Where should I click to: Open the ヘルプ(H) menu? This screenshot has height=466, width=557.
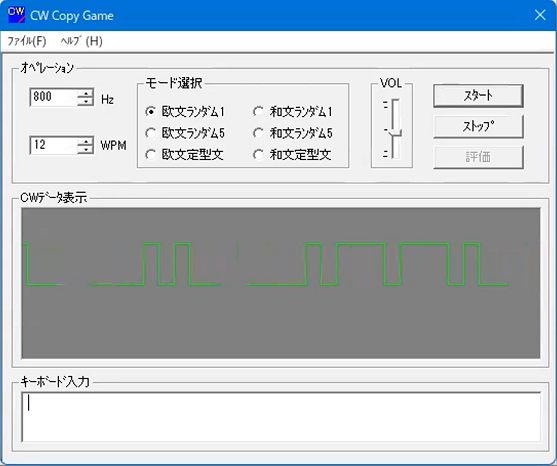pyautogui.click(x=81, y=41)
